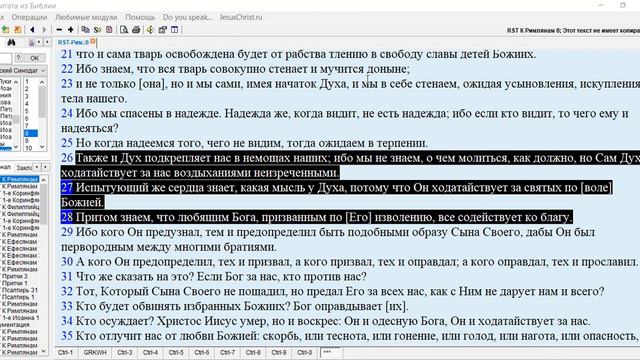Screen dimensions: 640x360
Task: Click the green open-module toolbar icon
Action: pos(5,29)
